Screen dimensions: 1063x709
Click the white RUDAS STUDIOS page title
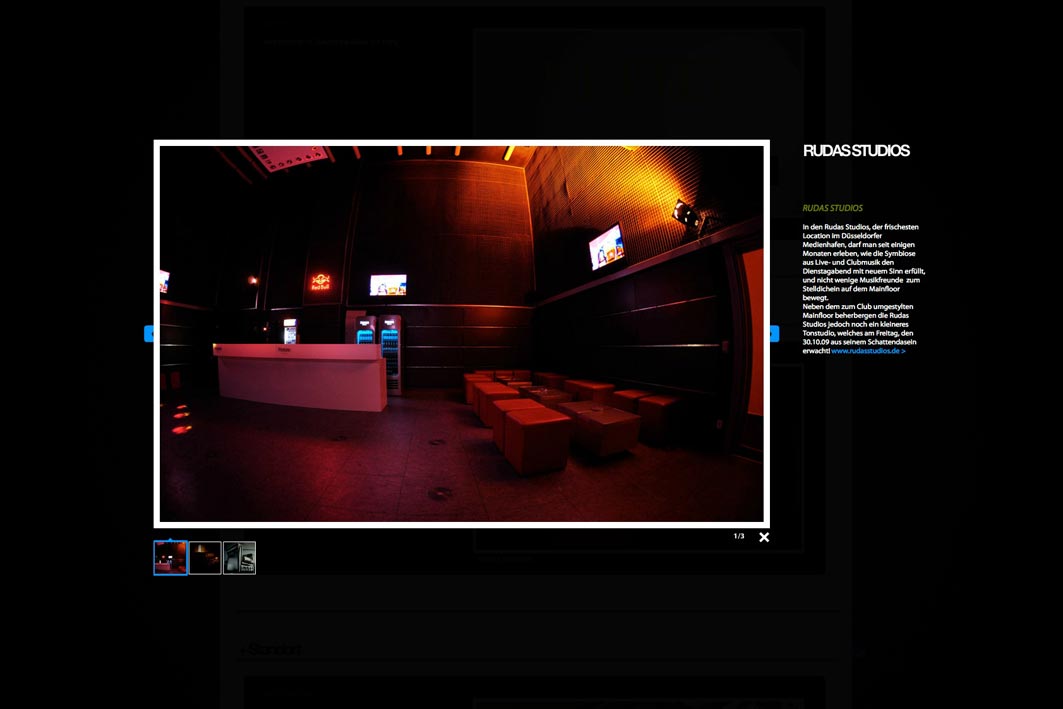click(x=856, y=151)
